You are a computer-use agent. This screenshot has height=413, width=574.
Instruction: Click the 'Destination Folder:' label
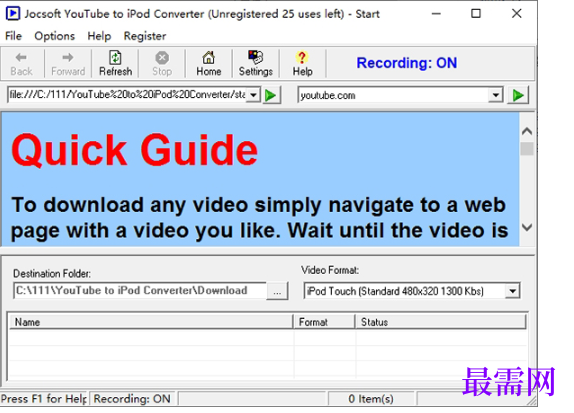pyautogui.click(x=52, y=274)
